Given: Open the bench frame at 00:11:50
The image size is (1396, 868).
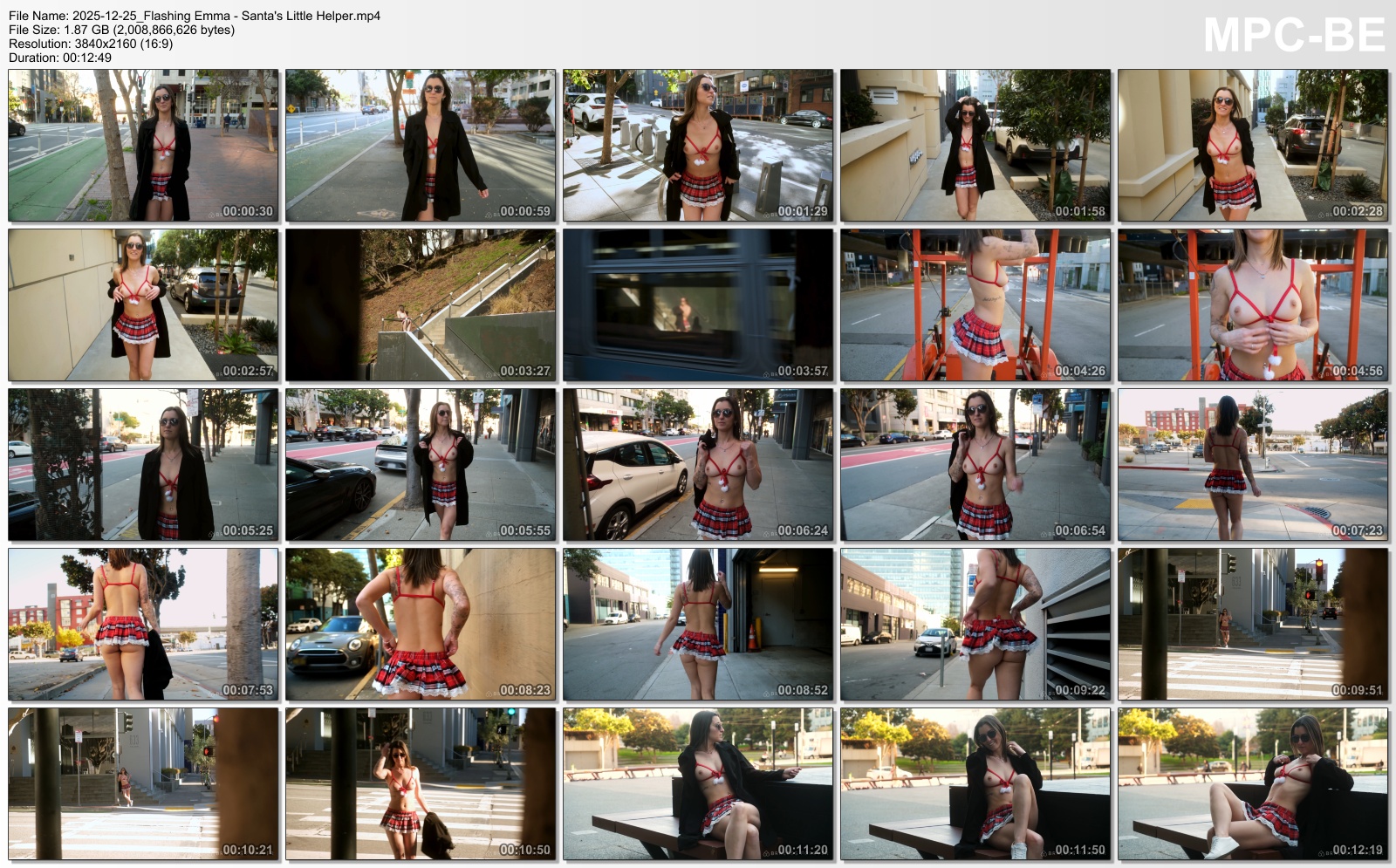Looking at the screenshot, I should click(975, 784).
